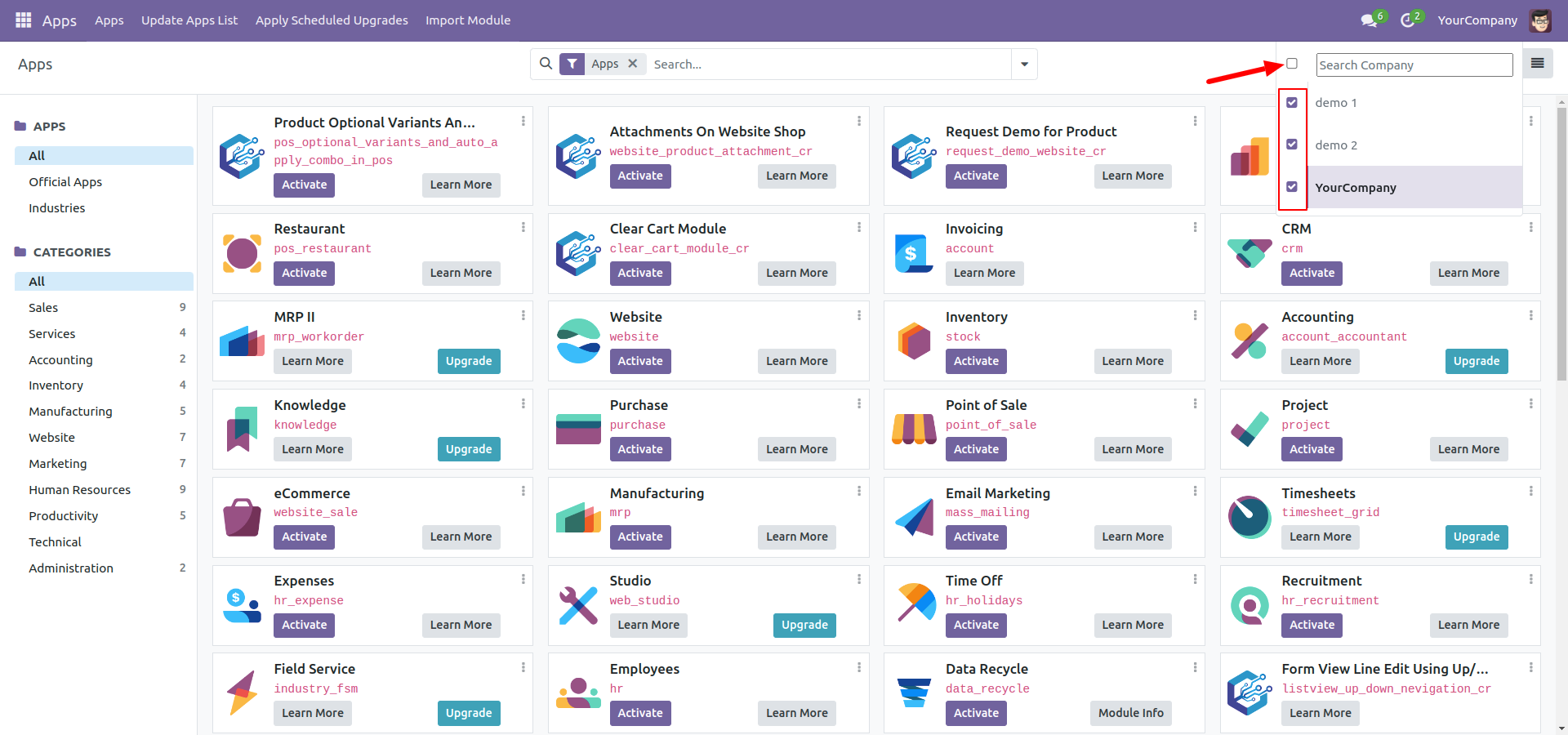Open the kebab menu on Website card
Viewport: 1568px width, 735px height.
pyautogui.click(x=859, y=315)
